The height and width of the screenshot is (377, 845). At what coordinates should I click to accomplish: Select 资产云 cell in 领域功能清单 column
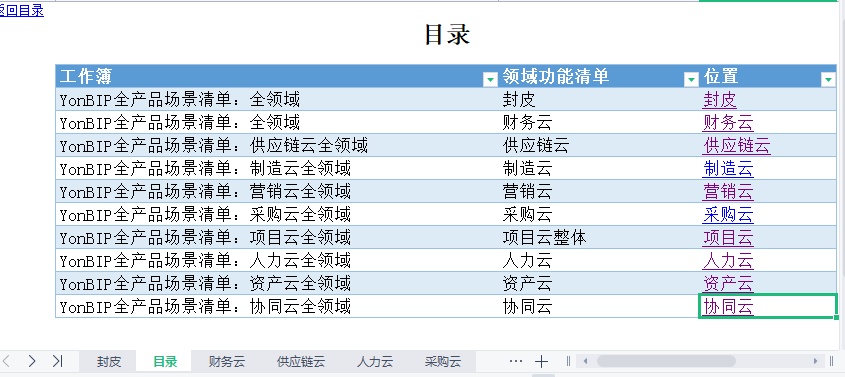[x=599, y=283]
